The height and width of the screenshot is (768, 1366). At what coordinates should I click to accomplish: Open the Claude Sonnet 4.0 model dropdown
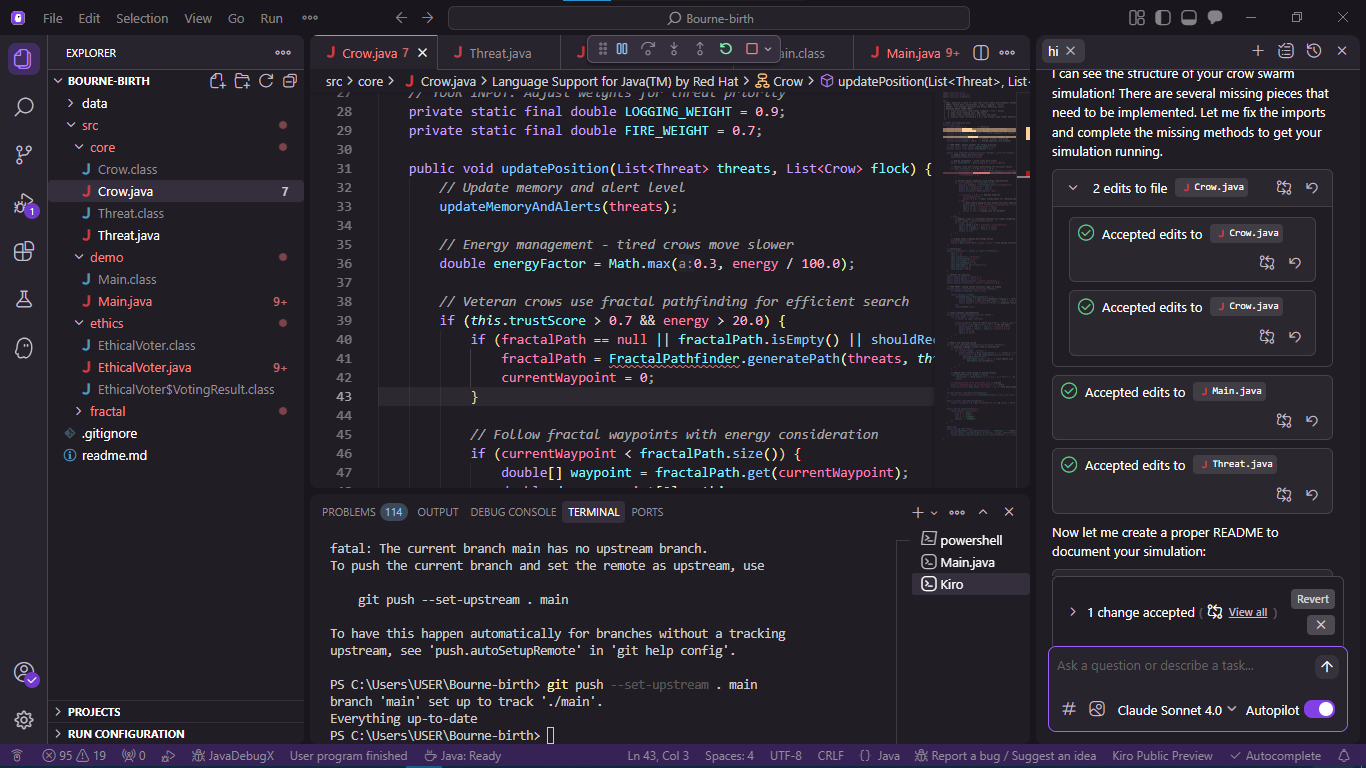coord(1176,710)
